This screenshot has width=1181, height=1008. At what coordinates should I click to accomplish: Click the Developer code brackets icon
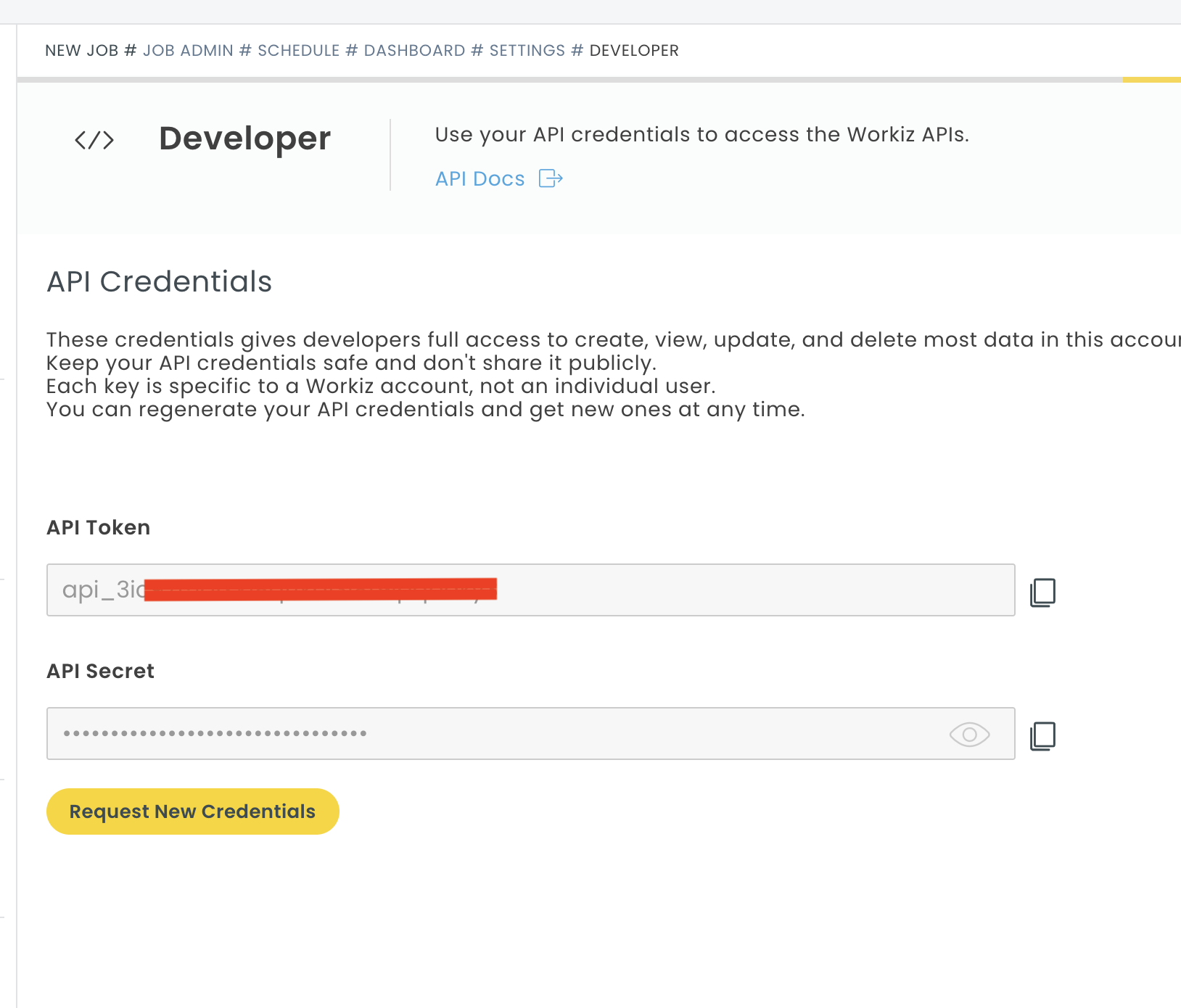pyautogui.click(x=94, y=140)
